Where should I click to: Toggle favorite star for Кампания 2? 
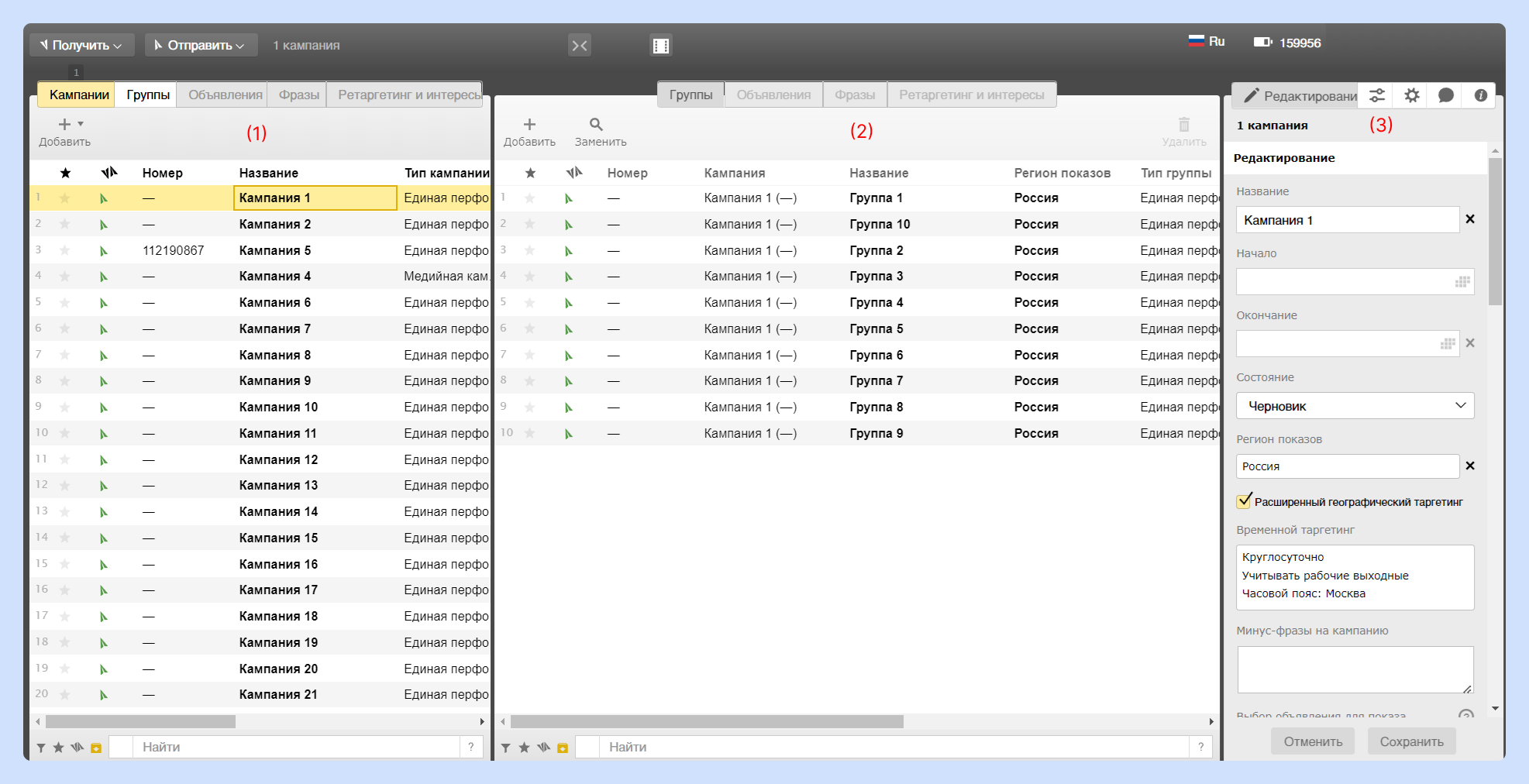pyautogui.click(x=65, y=225)
